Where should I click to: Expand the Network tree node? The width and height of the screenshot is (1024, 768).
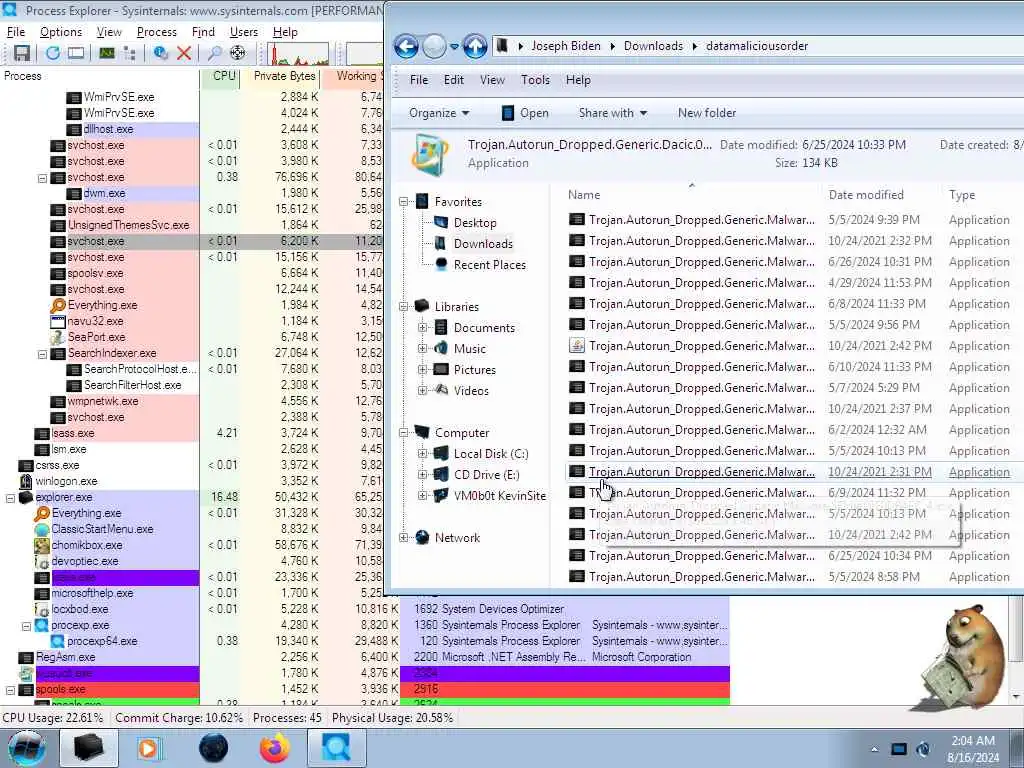(404, 537)
